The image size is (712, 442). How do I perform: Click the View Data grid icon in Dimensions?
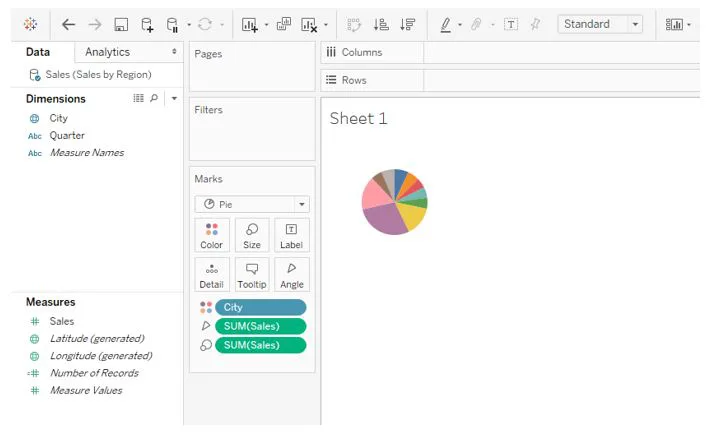pyautogui.click(x=138, y=98)
